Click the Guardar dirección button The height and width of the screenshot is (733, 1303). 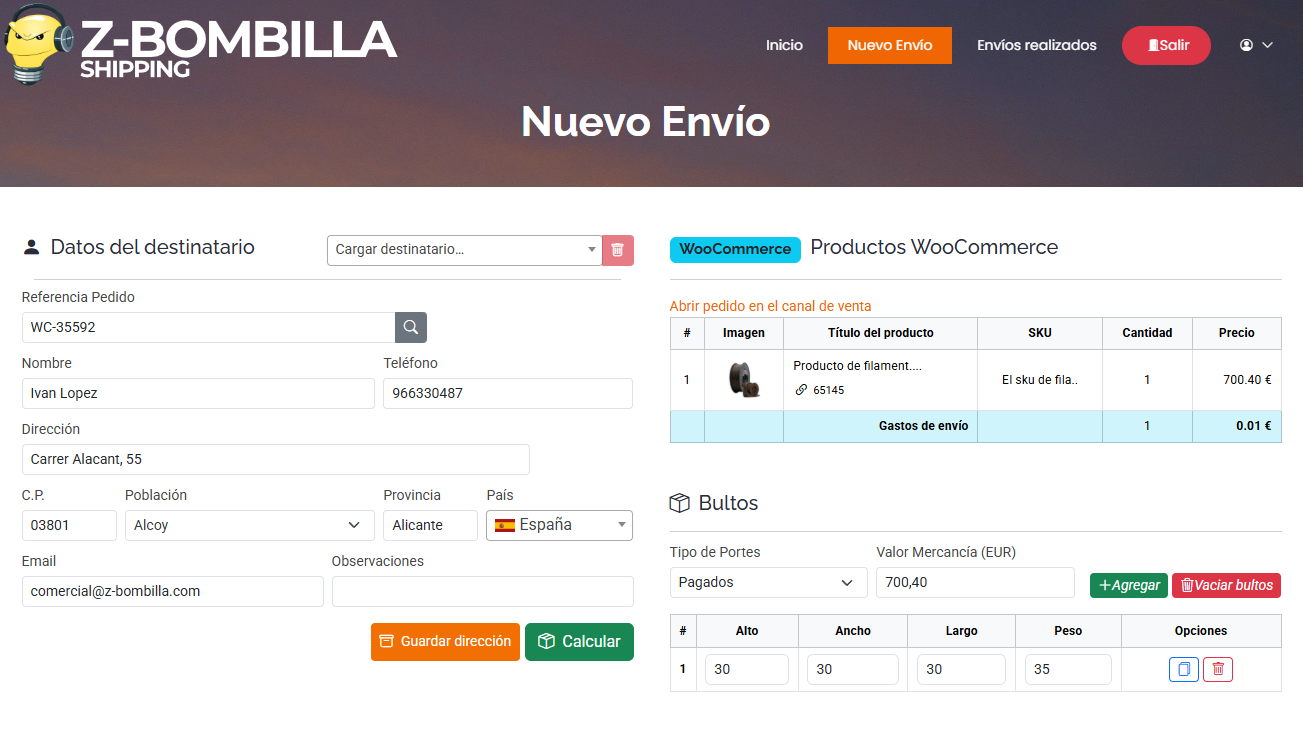pos(445,641)
